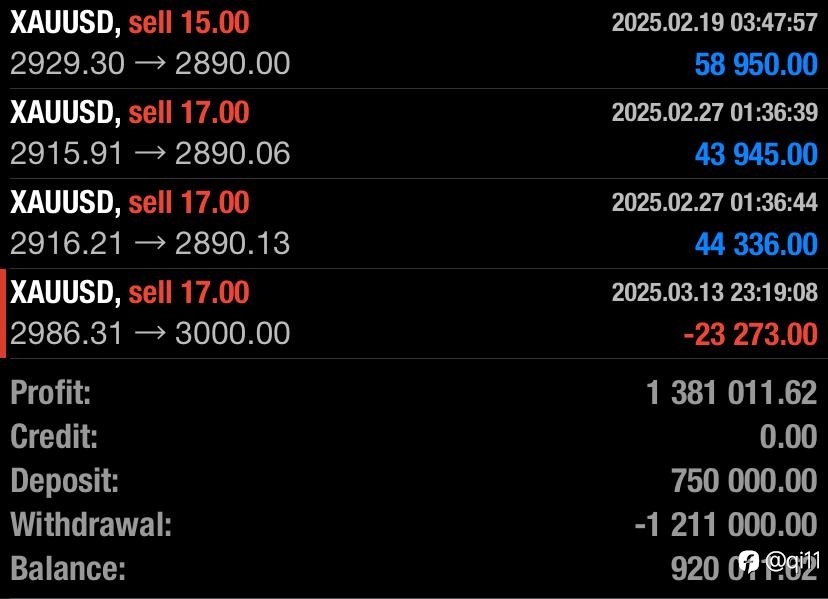Tap the Profit summary label
The image size is (828, 599).
coord(51,392)
